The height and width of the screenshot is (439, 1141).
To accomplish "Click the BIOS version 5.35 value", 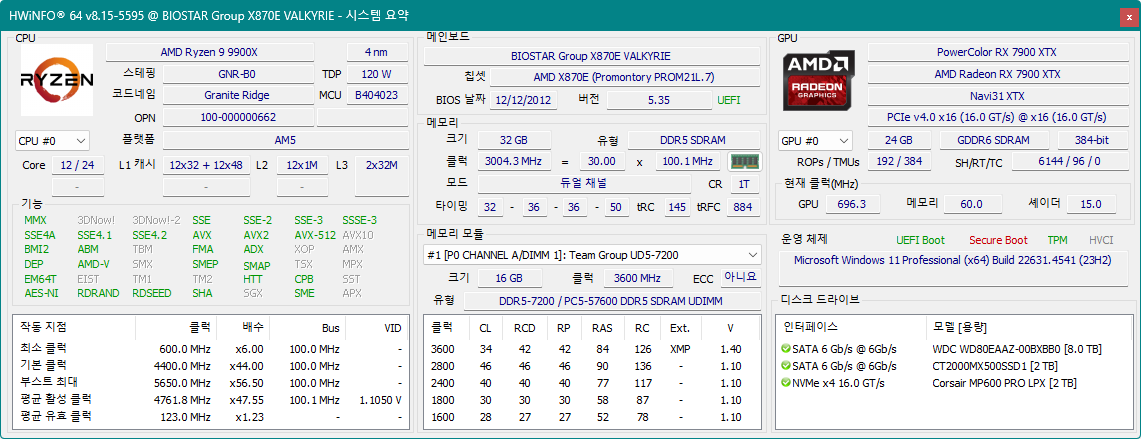I will tap(659, 100).
